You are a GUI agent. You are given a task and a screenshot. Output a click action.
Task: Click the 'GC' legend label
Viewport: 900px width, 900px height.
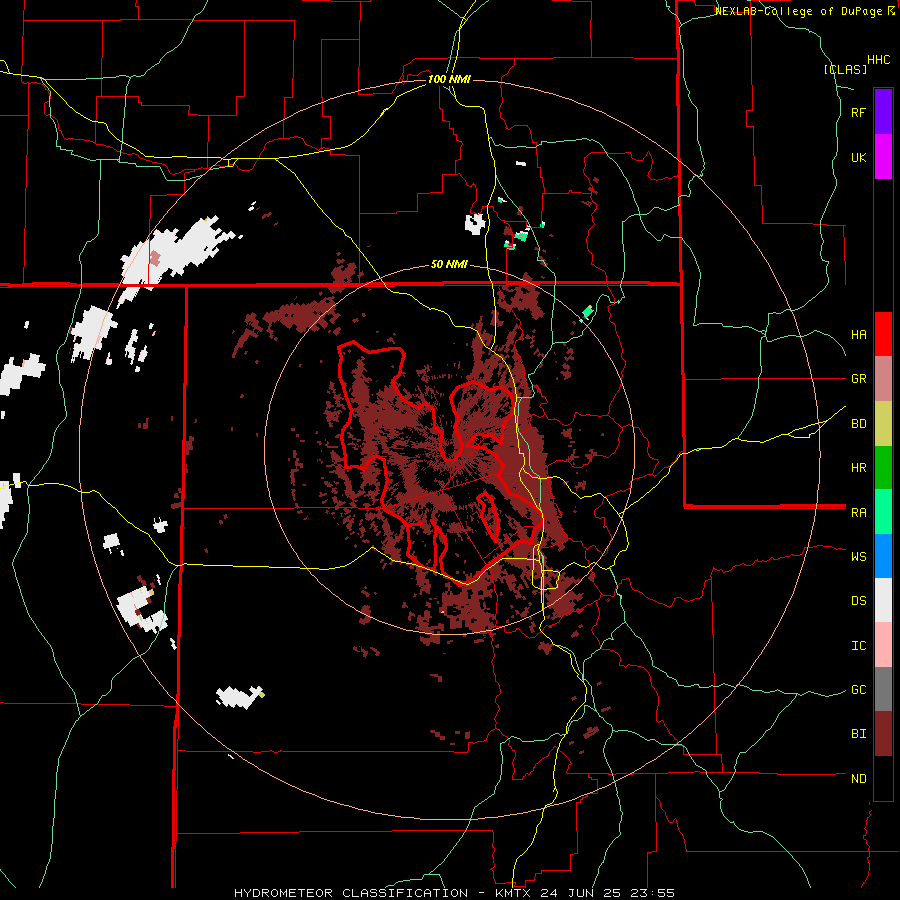click(x=858, y=689)
